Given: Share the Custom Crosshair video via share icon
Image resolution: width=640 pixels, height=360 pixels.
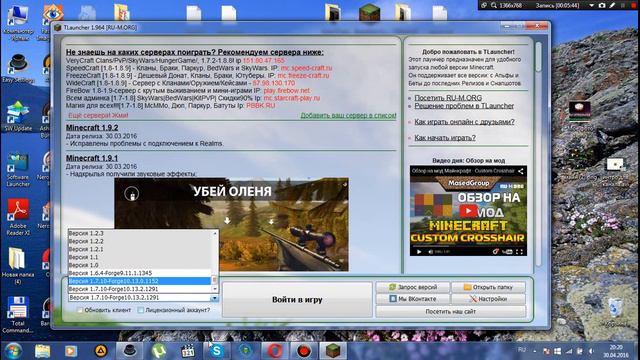Looking at the screenshot, I should pos(521,171).
